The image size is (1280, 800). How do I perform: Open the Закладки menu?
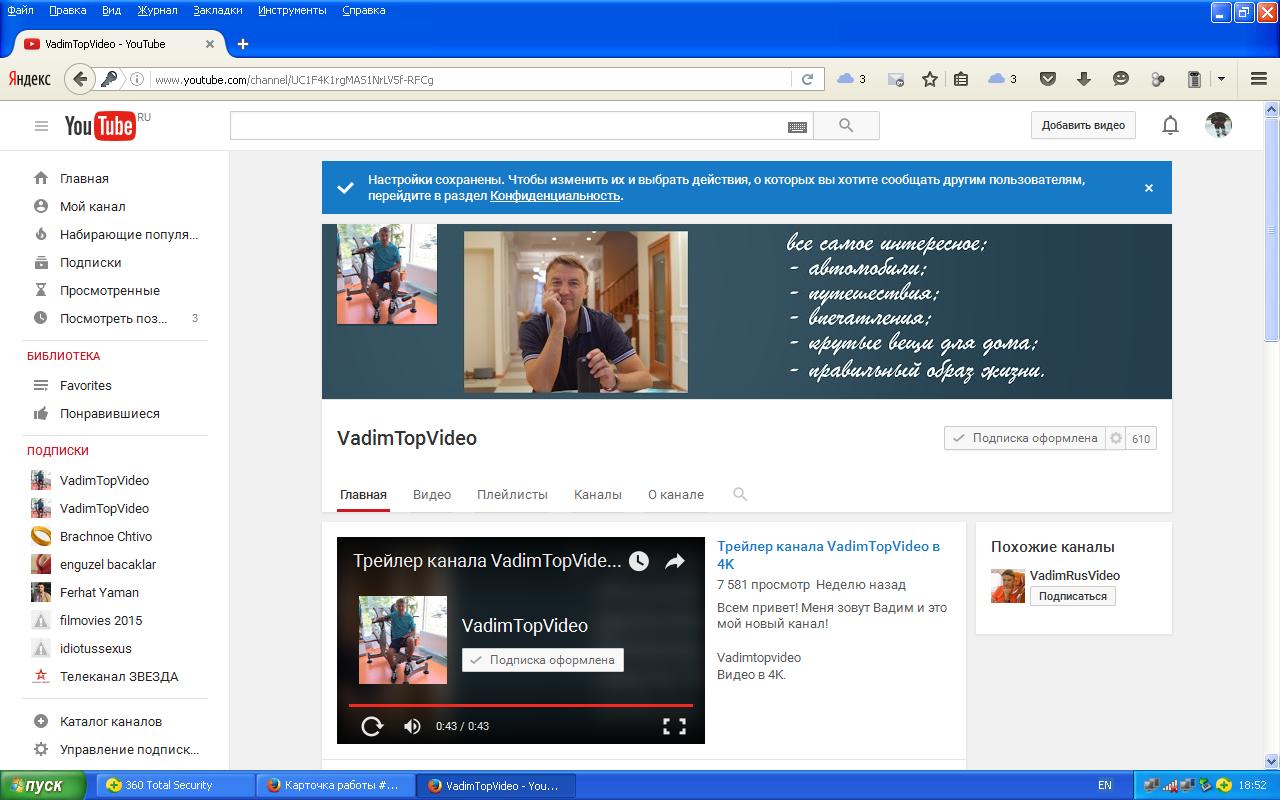pyautogui.click(x=217, y=10)
